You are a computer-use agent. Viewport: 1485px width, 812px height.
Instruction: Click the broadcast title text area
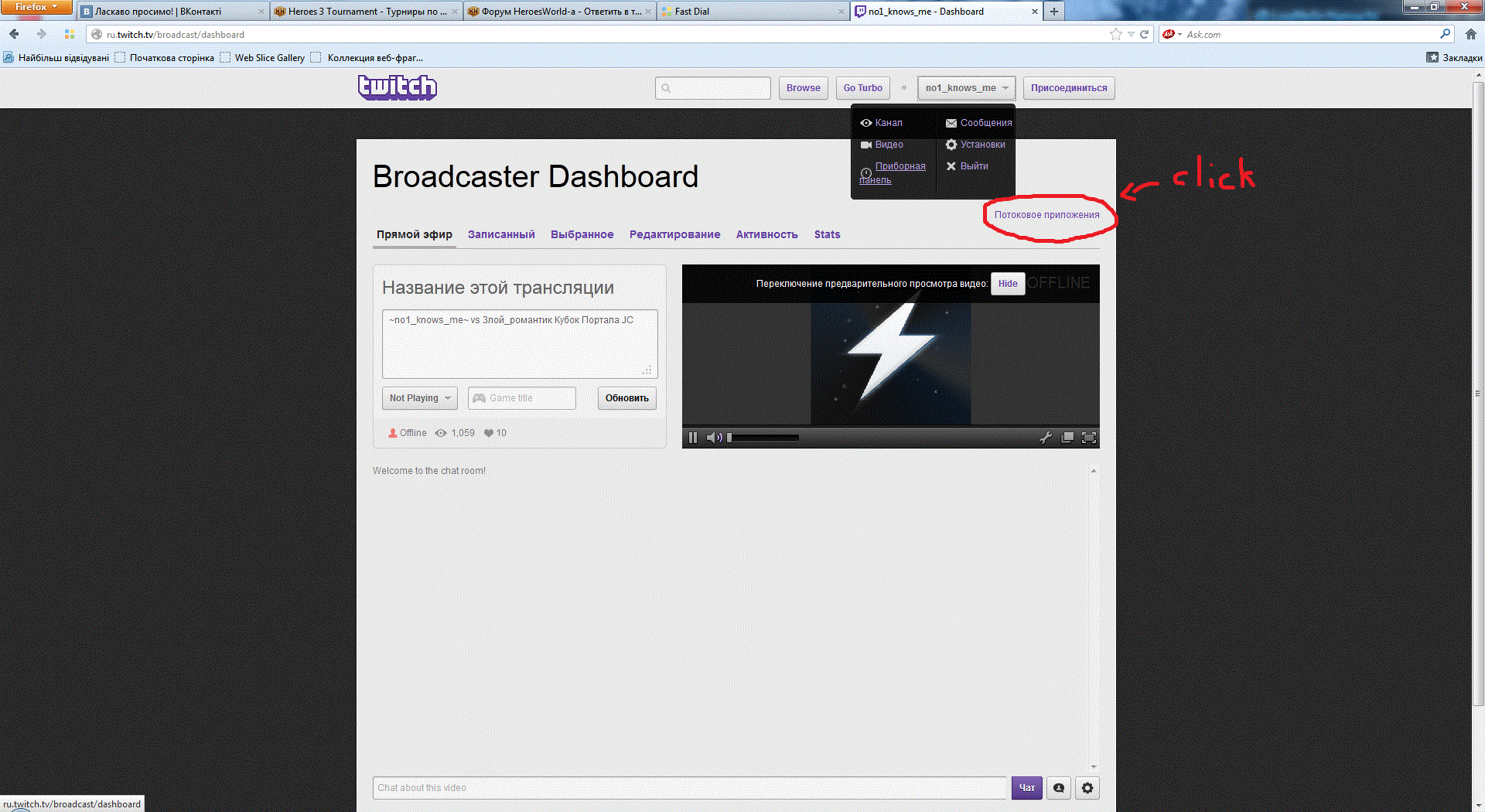point(520,343)
